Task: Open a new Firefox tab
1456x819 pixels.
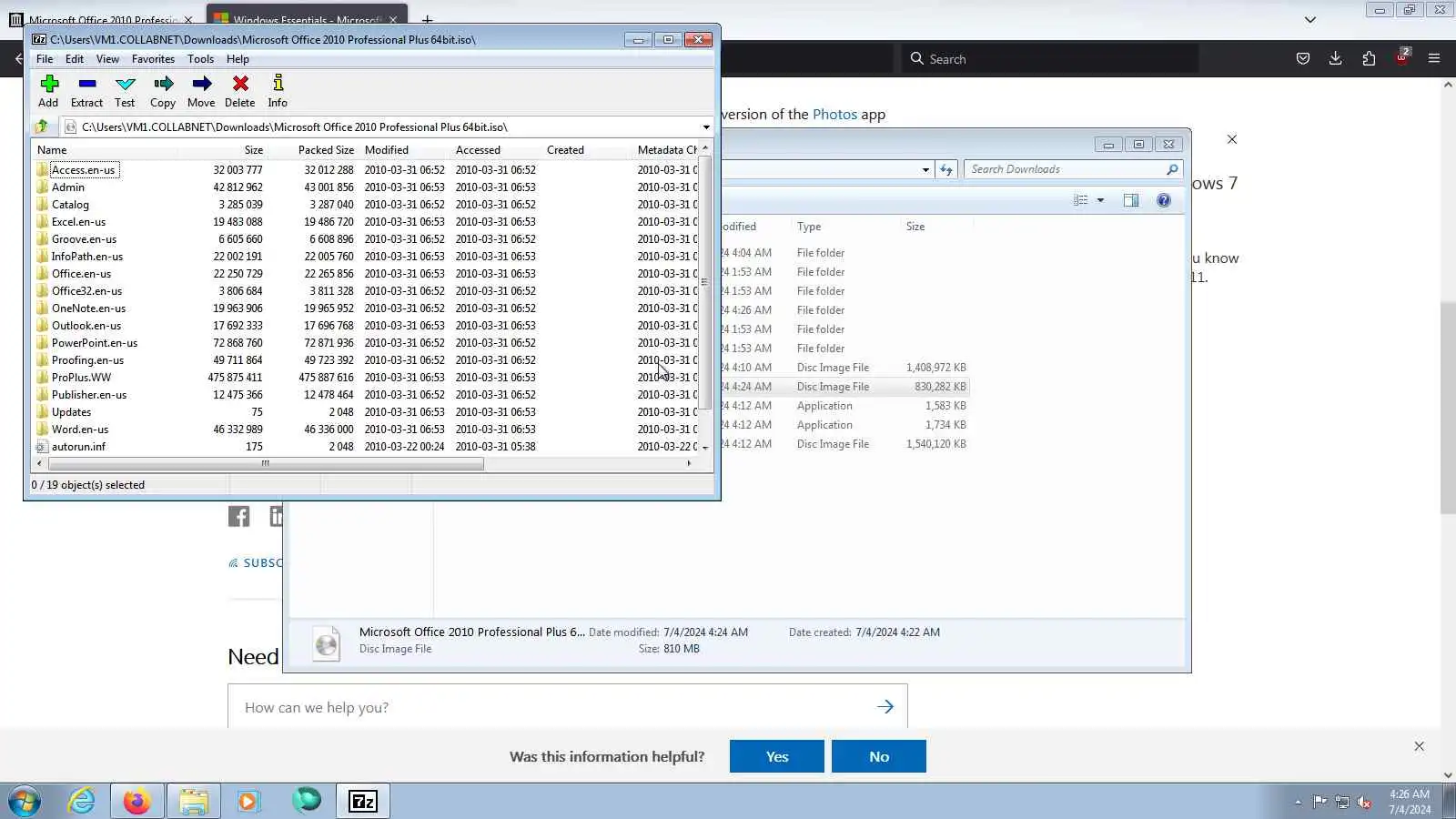Action: point(427,19)
